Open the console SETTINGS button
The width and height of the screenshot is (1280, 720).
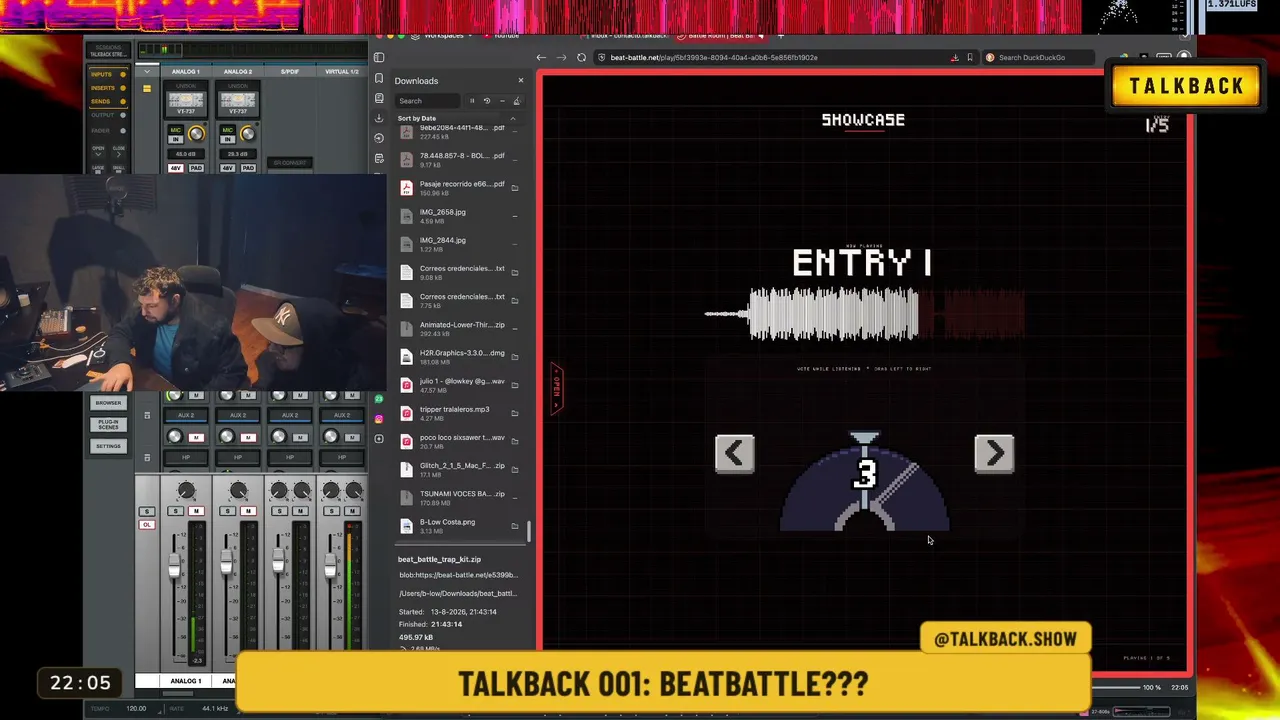tap(108, 446)
